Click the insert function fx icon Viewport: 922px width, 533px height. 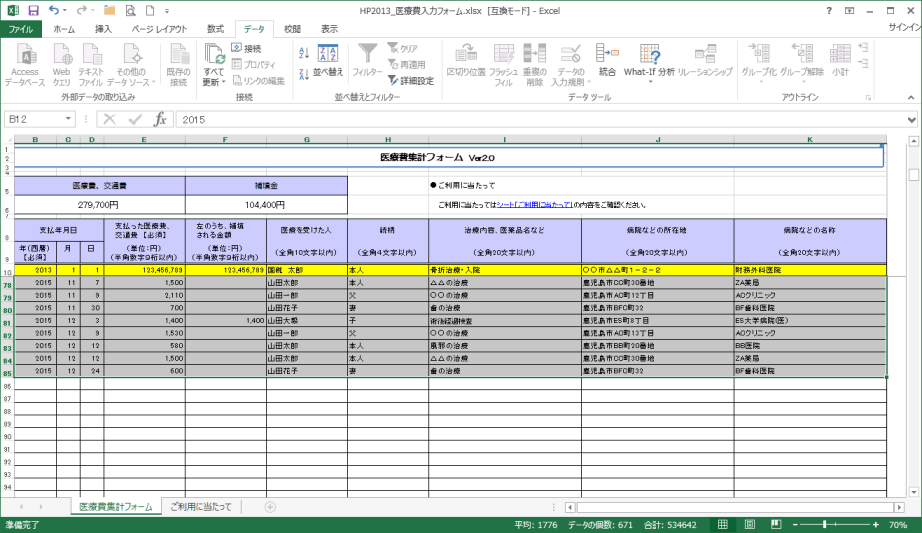[x=159, y=119]
